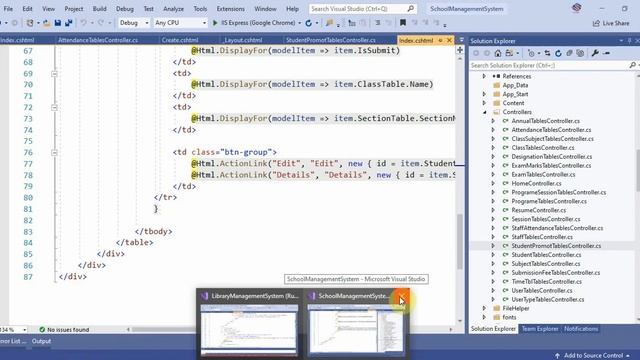Click the Add to Source Control up-arrow
This screenshot has width=640, height=360.
(x=557, y=356)
